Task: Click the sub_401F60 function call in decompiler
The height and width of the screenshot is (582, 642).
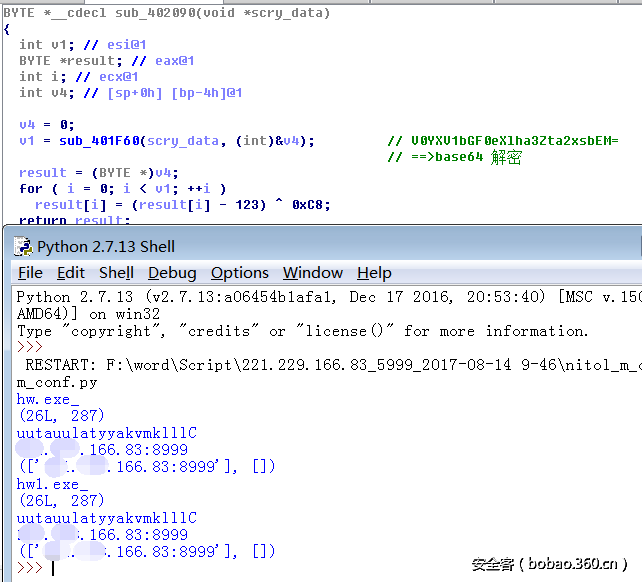Action: click(x=99, y=141)
